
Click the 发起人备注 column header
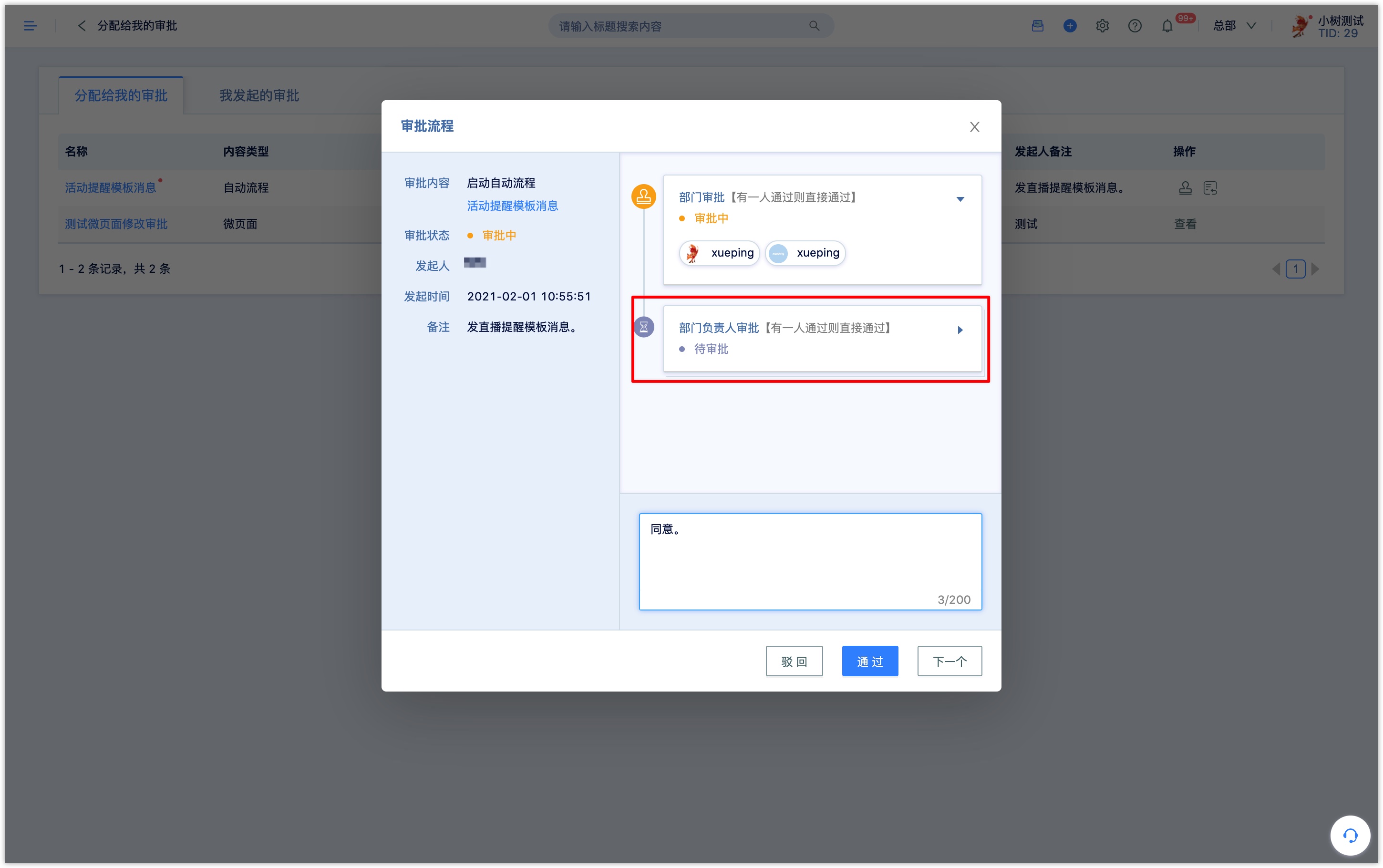[1042, 152]
